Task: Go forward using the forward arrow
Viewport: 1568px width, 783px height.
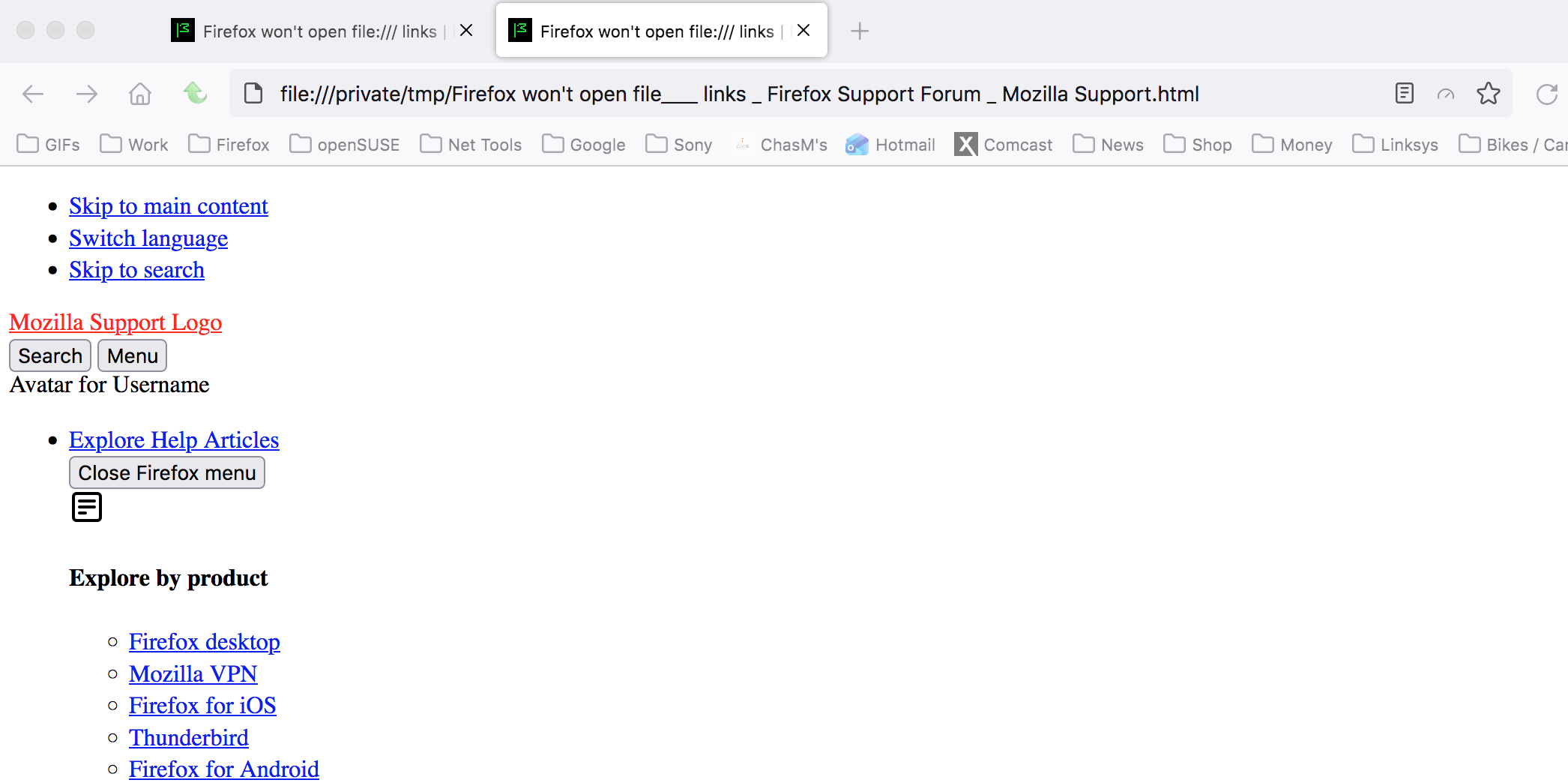Action: pyautogui.click(x=87, y=94)
